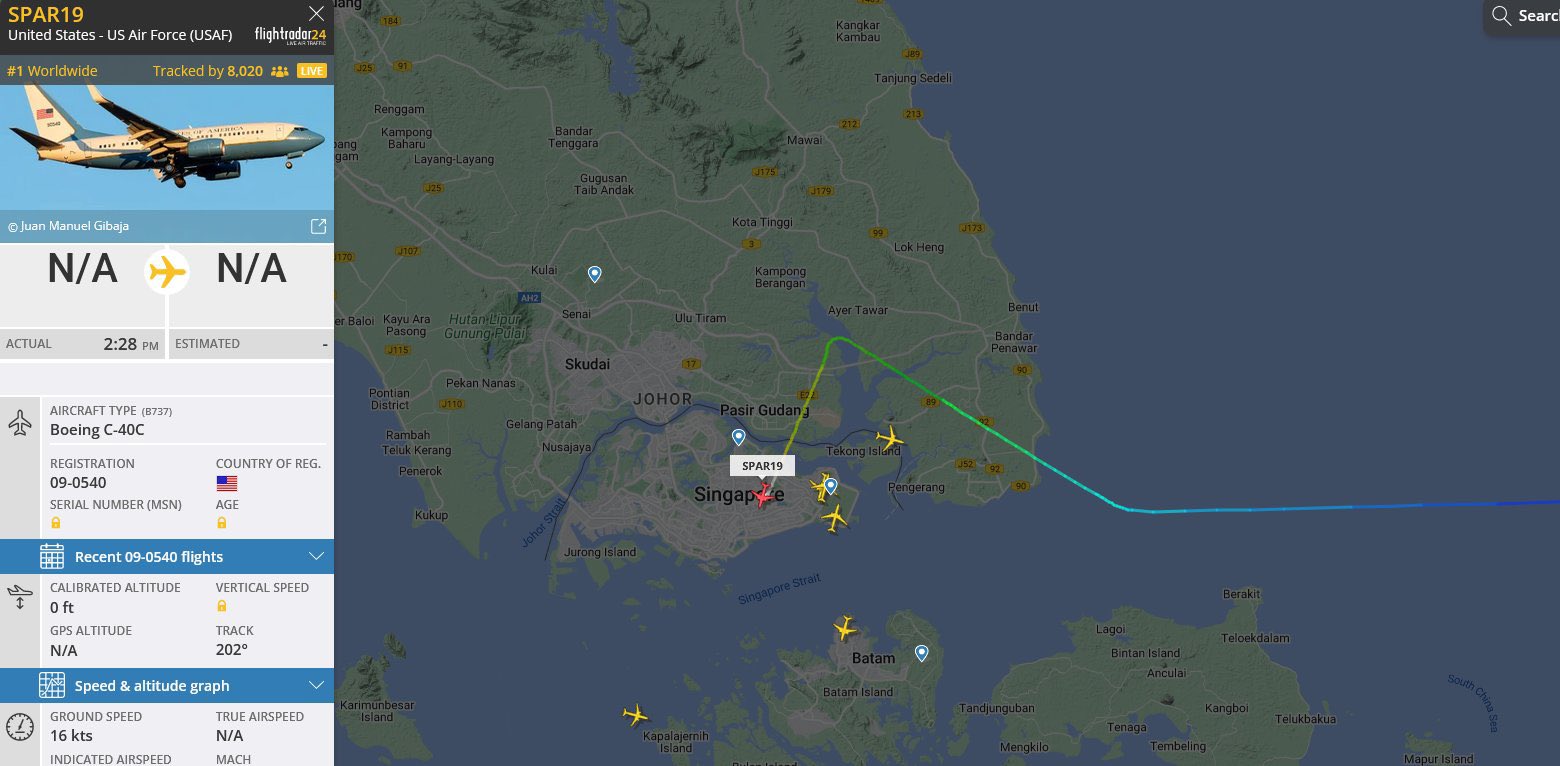This screenshot has height=766, width=1560.
Task: Click the aircraft age lock icon
Action: click(222, 523)
